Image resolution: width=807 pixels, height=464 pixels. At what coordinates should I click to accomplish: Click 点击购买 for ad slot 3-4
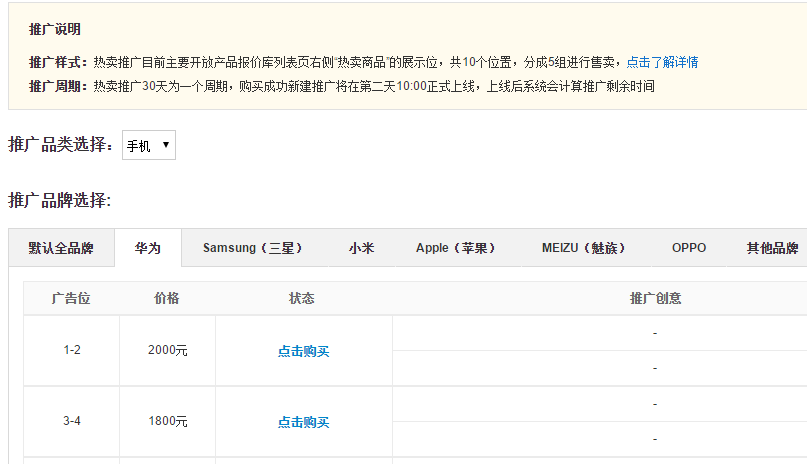303,422
